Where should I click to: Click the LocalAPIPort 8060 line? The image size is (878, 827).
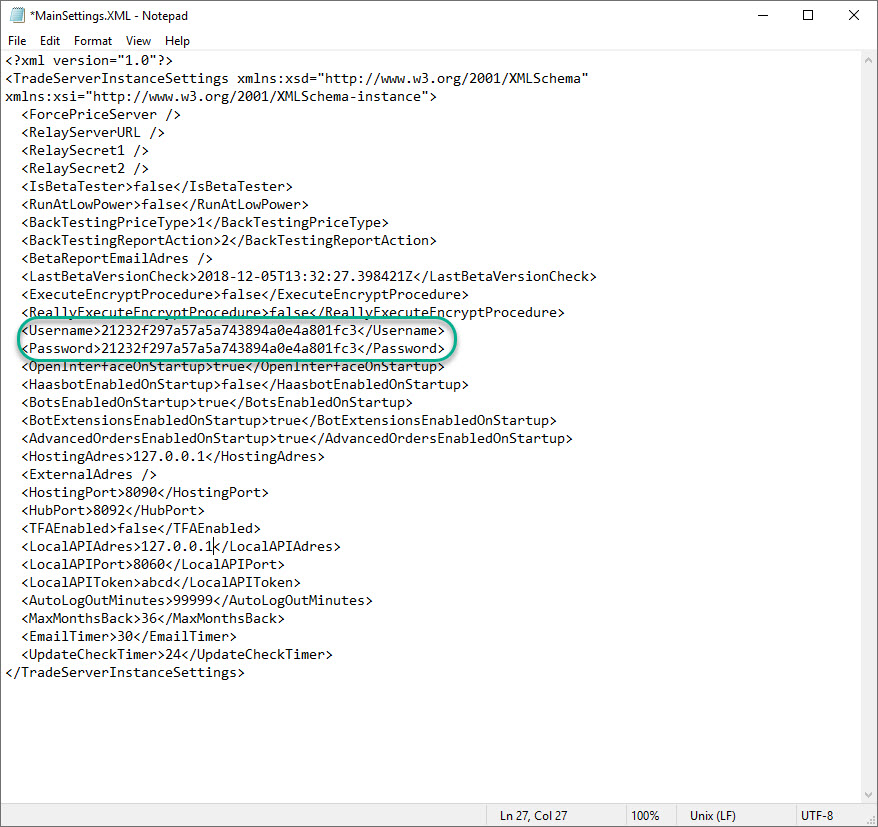(153, 564)
